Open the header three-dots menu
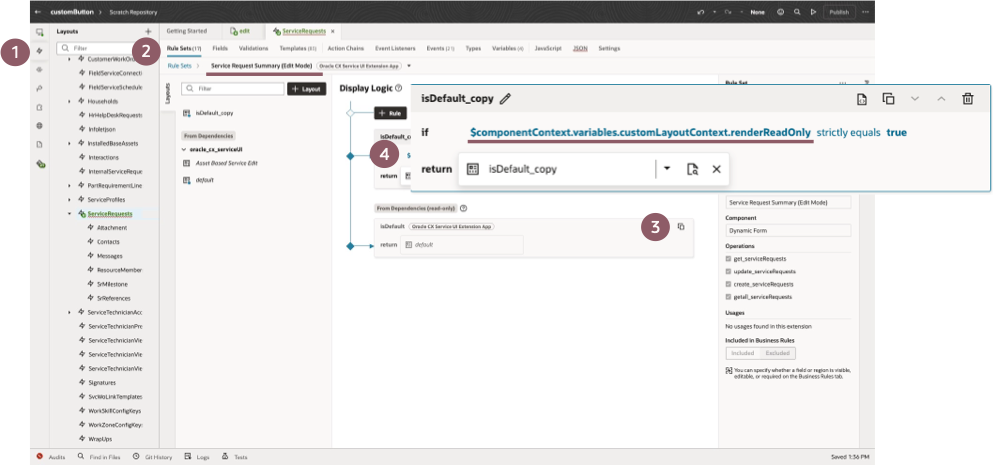The height and width of the screenshot is (465, 993). [x=865, y=12]
